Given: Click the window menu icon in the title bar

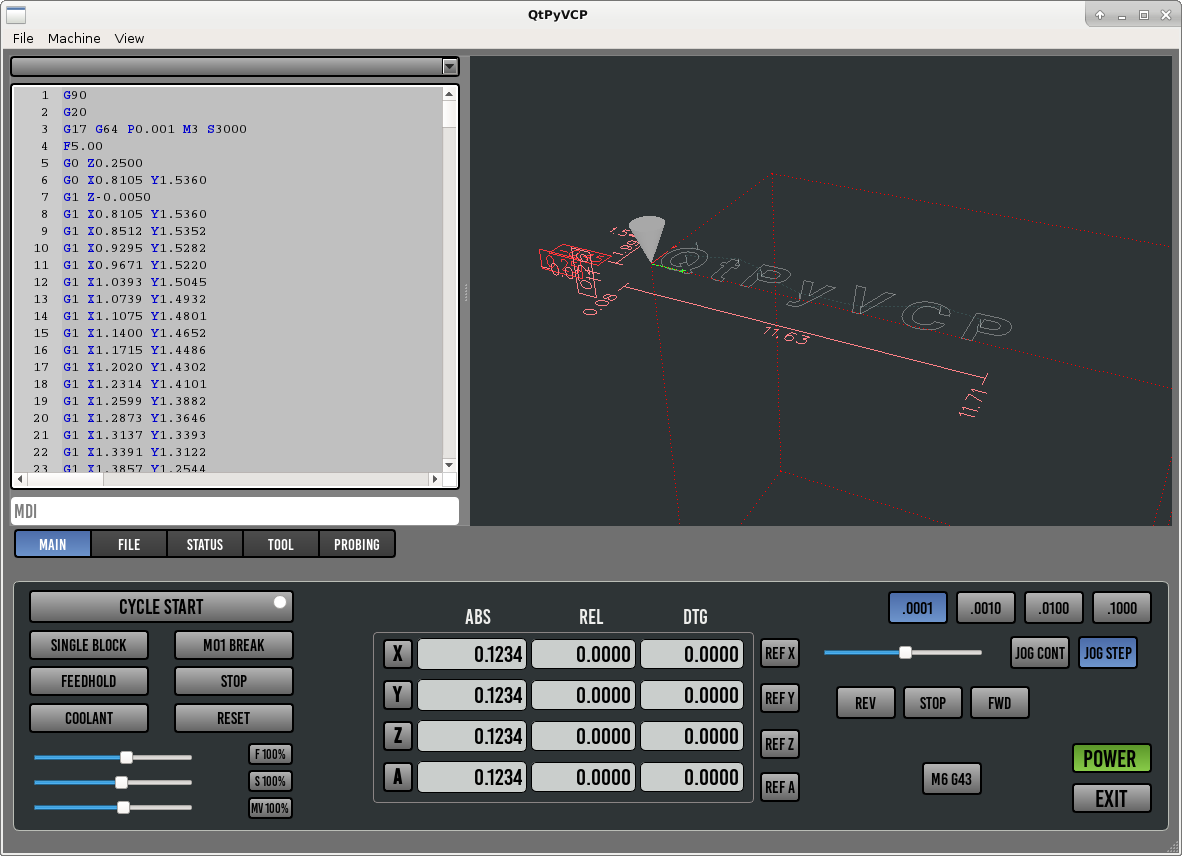Looking at the screenshot, I should point(16,14).
